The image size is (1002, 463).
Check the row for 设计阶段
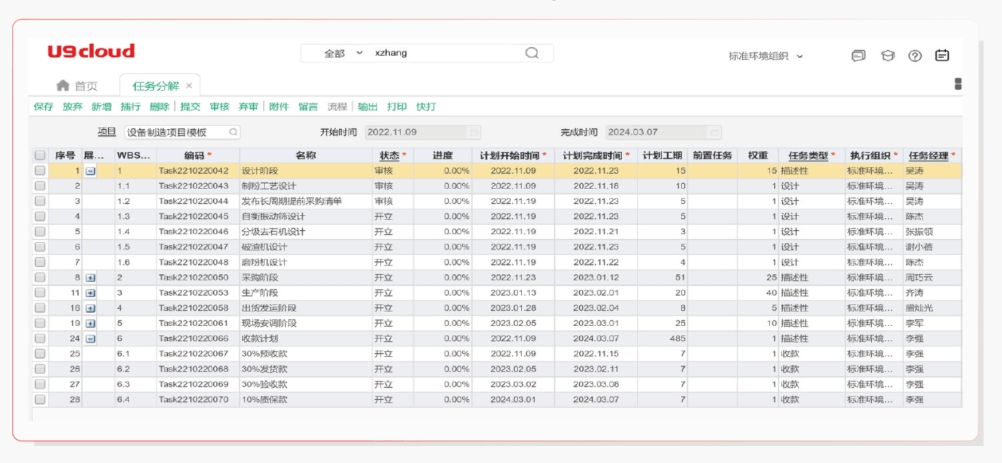tap(40, 171)
